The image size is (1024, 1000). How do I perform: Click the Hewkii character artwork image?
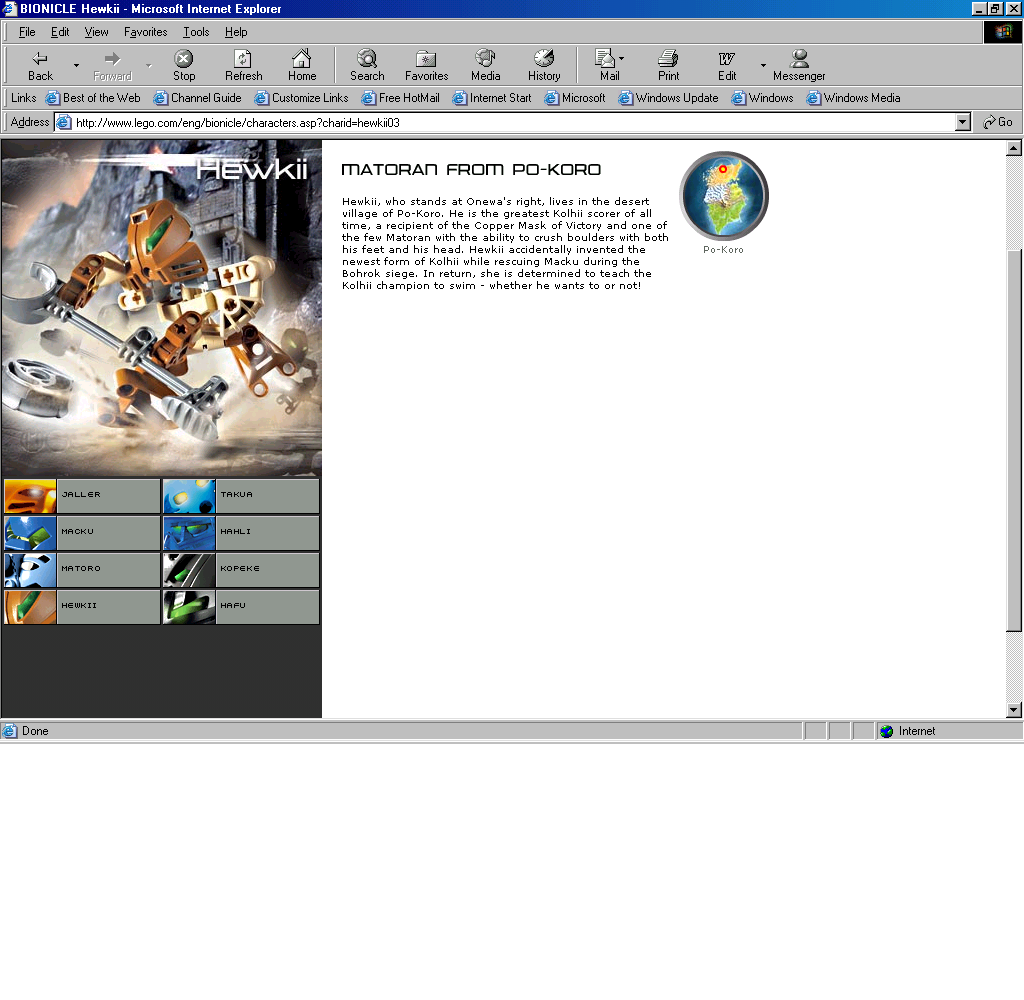[x=161, y=308]
